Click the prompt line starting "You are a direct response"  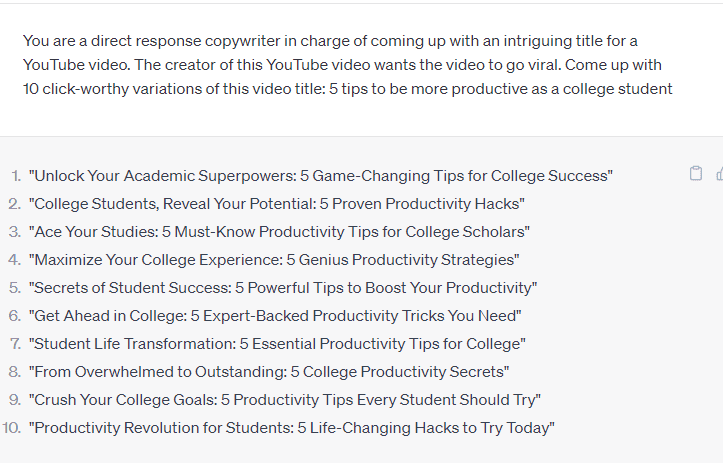[x=330, y=41]
